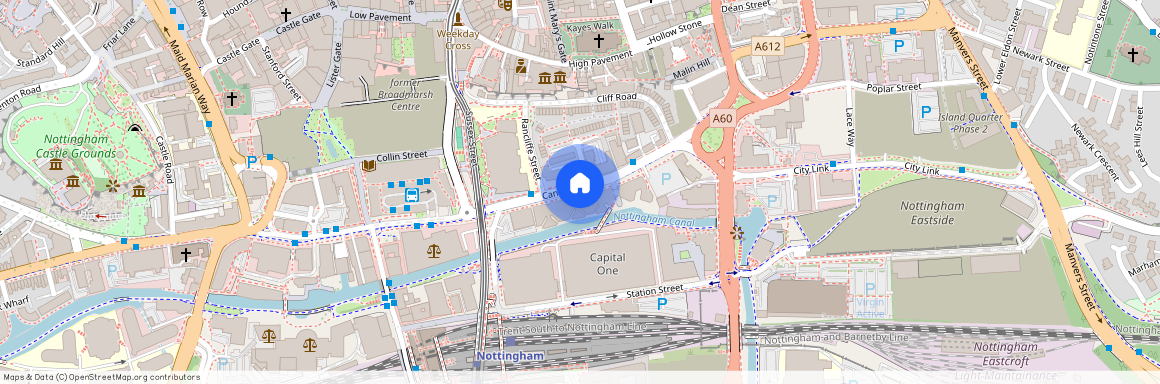The width and height of the screenshot is (1160, 384).
Task: Select the parking P on Station Street
Action: pos(662,303)
